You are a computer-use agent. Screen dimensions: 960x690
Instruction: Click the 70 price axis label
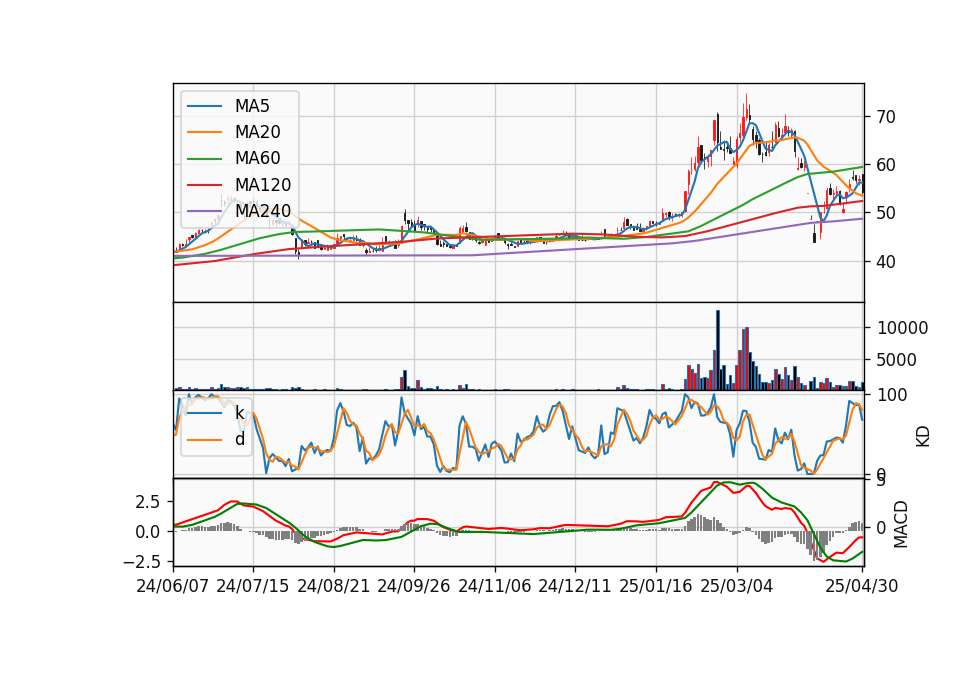click(x=886, y=117)
